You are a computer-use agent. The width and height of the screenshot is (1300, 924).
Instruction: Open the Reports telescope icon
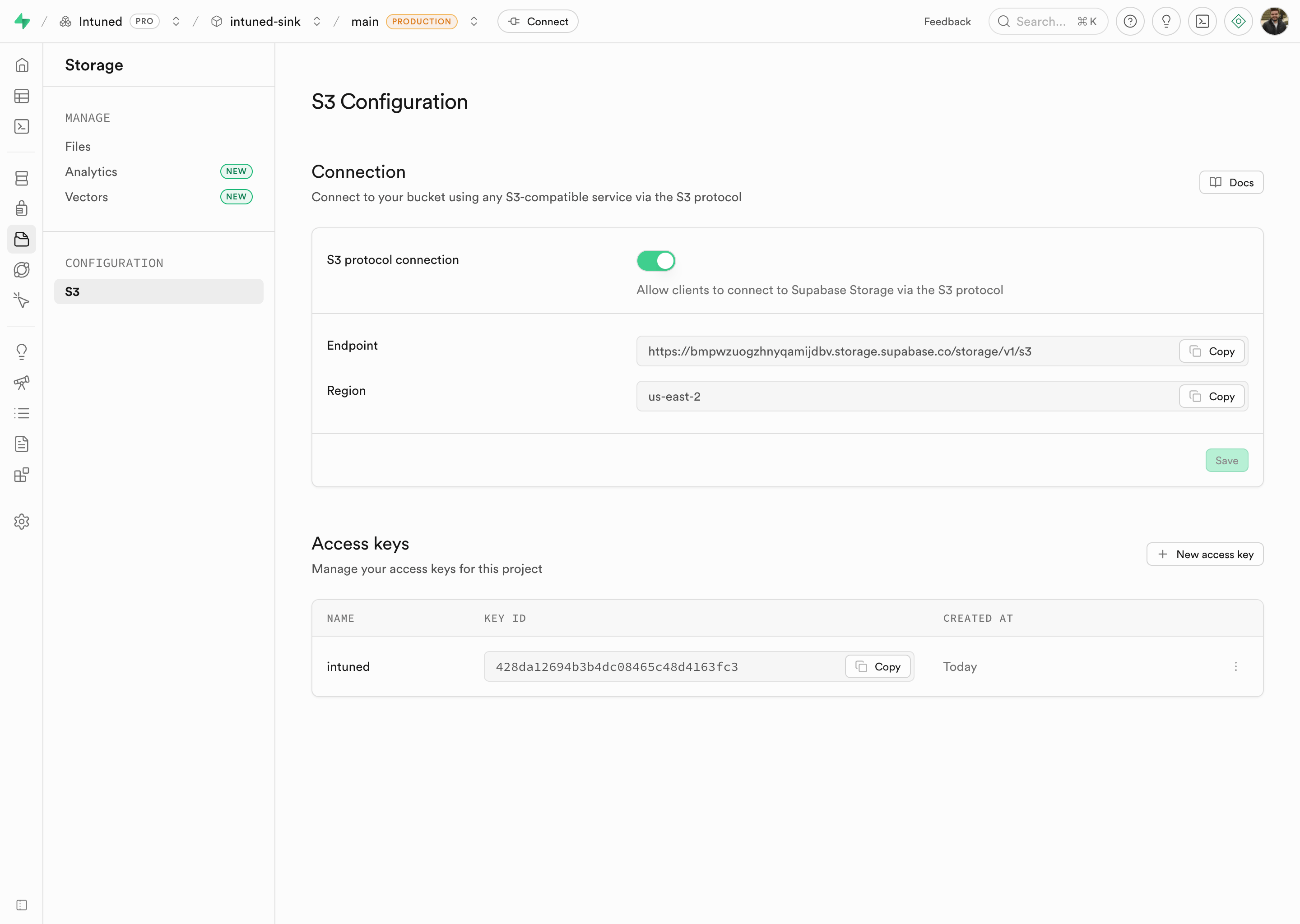click(22, 382)
